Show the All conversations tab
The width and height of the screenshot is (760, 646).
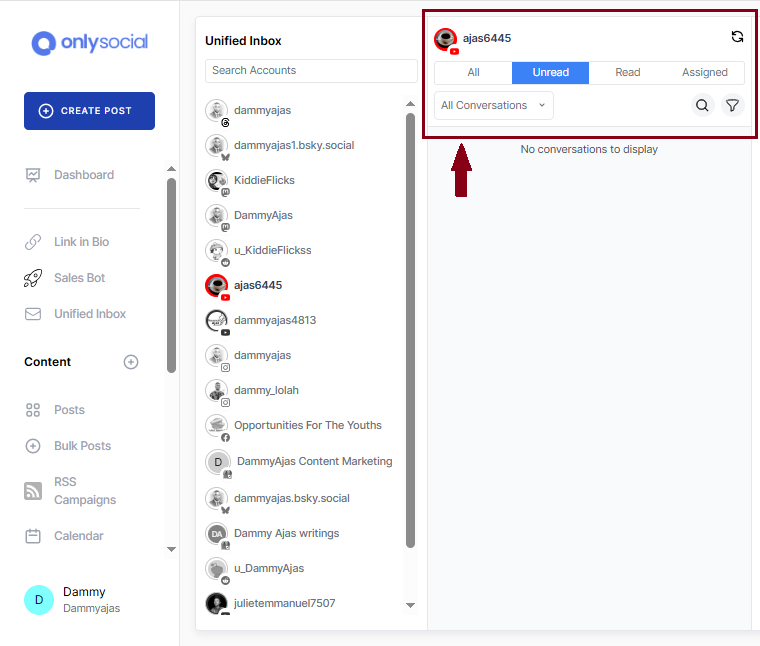(473, 73)
